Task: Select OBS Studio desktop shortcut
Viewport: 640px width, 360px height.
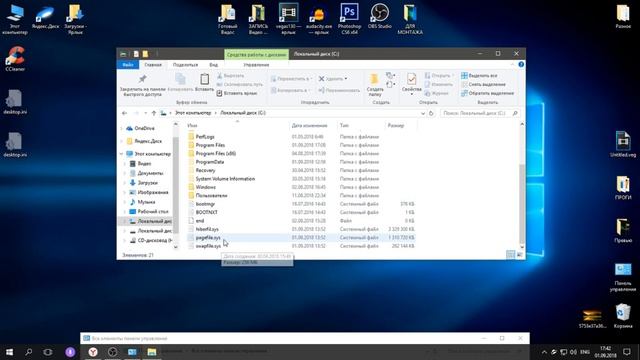Action: pos(380,16)
